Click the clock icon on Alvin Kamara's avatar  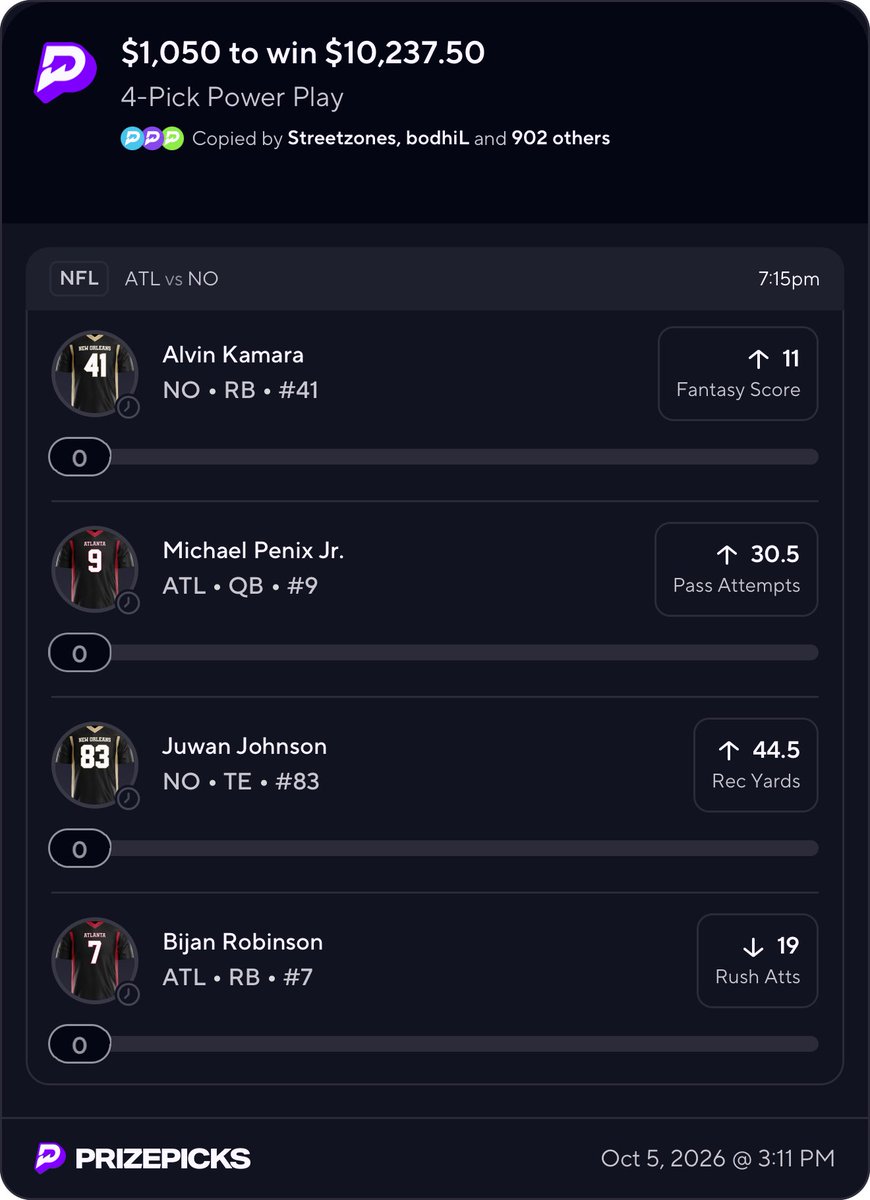click(x=128, y=407)
